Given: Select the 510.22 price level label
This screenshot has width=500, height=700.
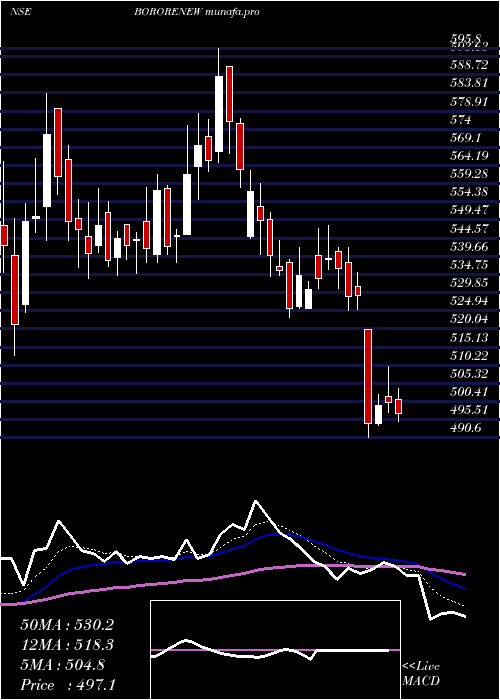Looking at the screenshot, I should [x=468, y=356].
